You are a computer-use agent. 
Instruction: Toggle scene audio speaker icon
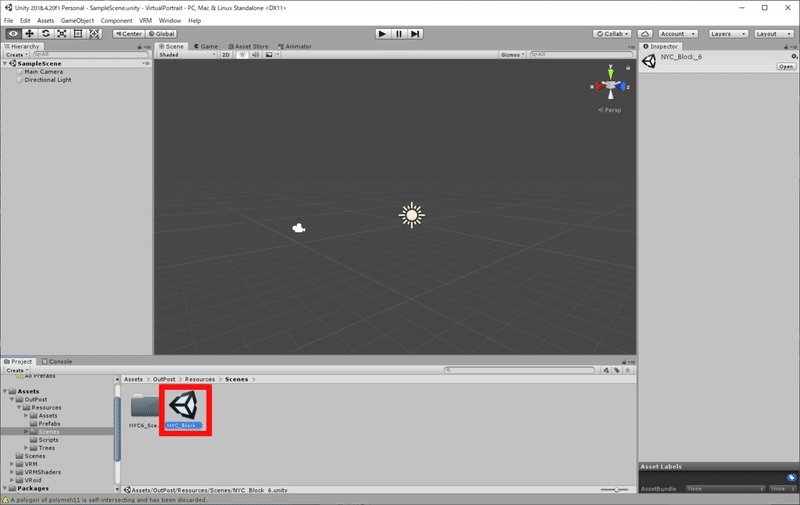click(x=256, y=55)
